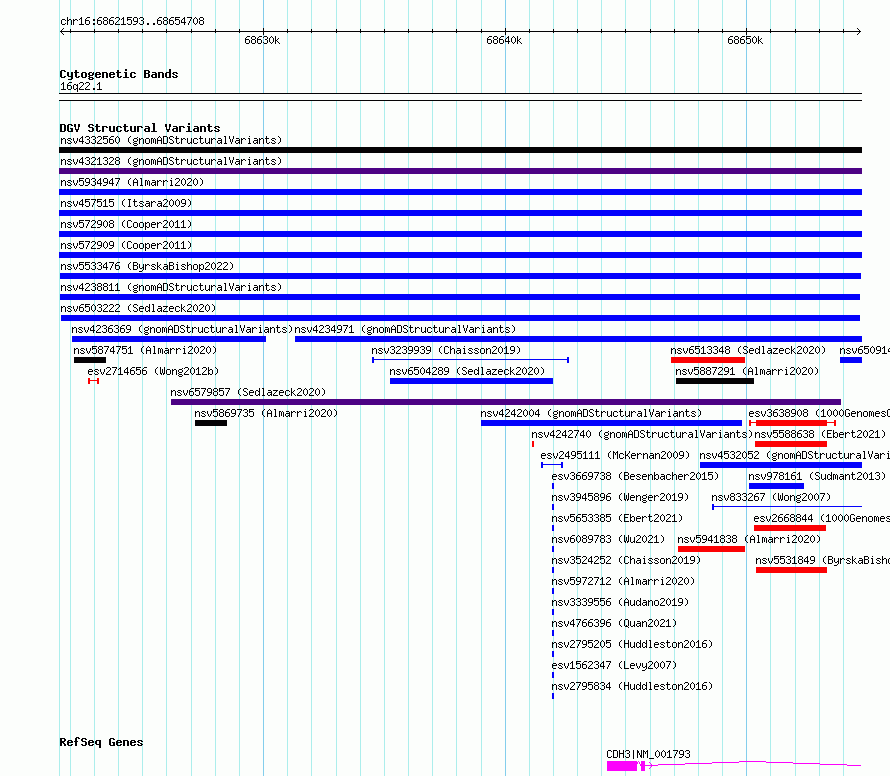Click nsv3945896 (Wenger2019) label

click(x=620, y=497)
